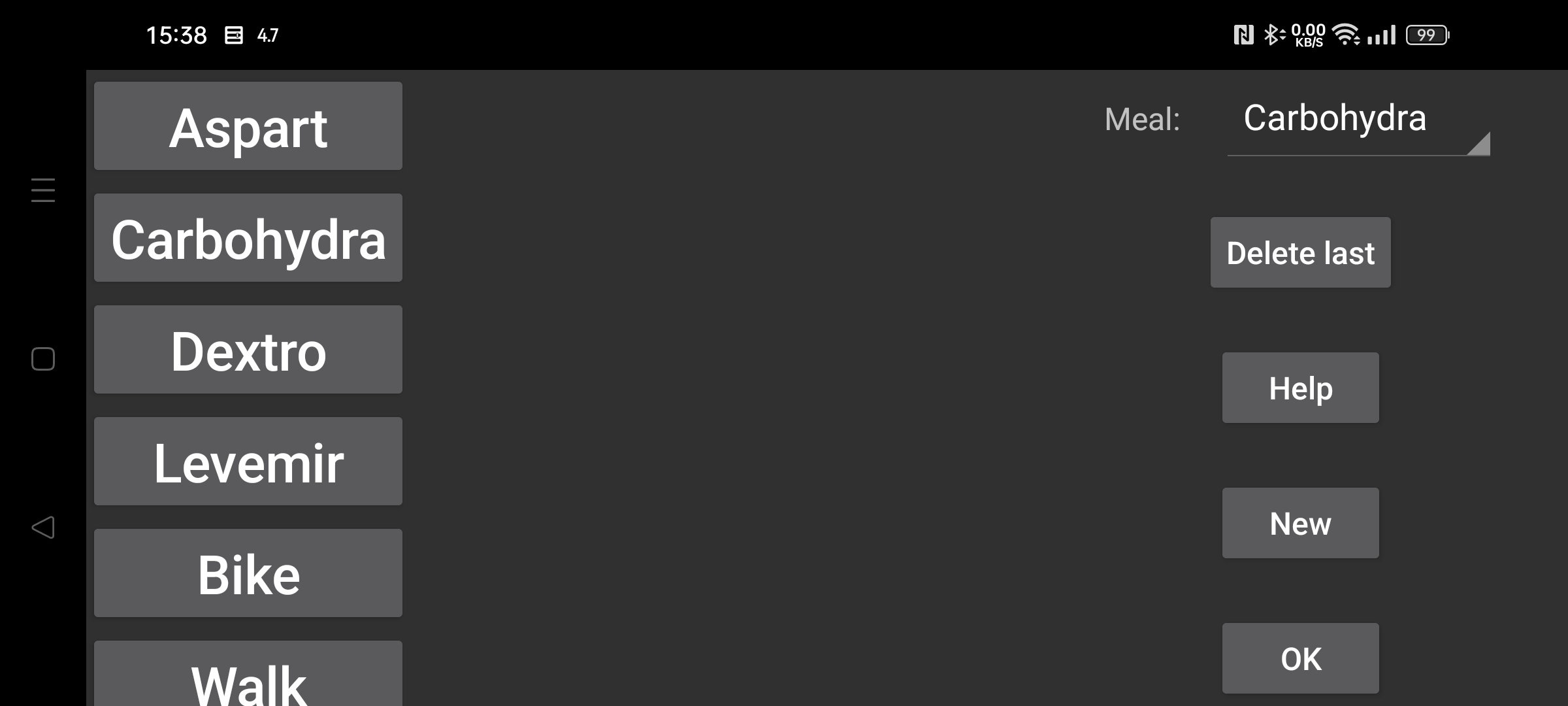Tap the battery level indicator
The height and width of the screenshot is (706, 1568).
tap(1428, 35)
